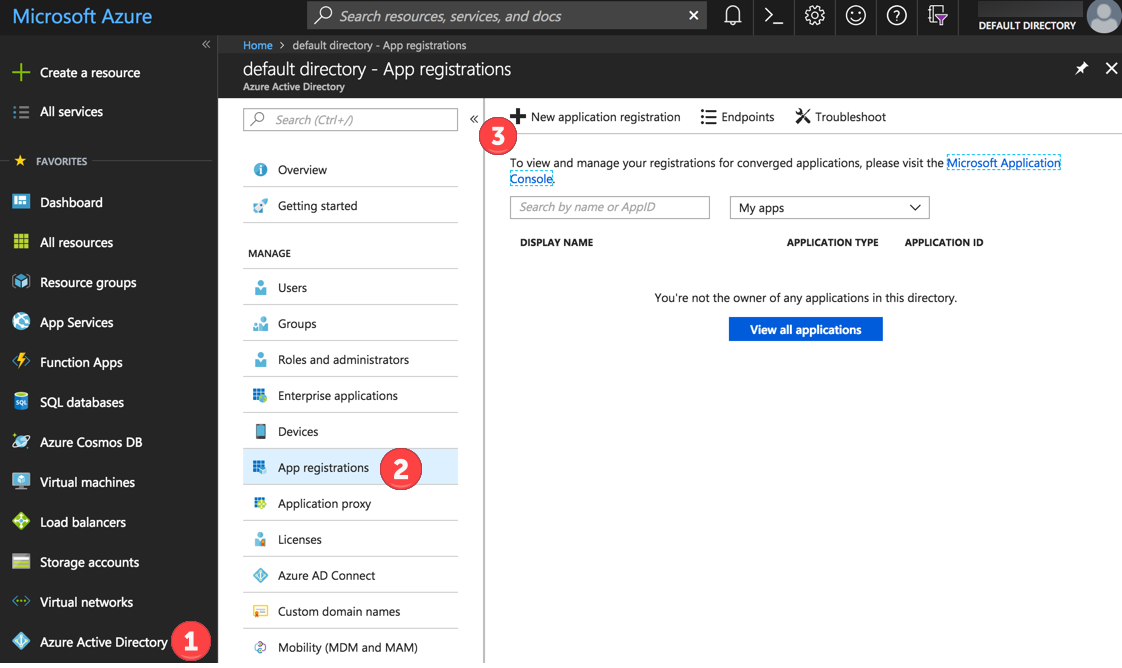
Task: Open the help question mark menu
Action: pyautogui.click(x=896, y=16)
